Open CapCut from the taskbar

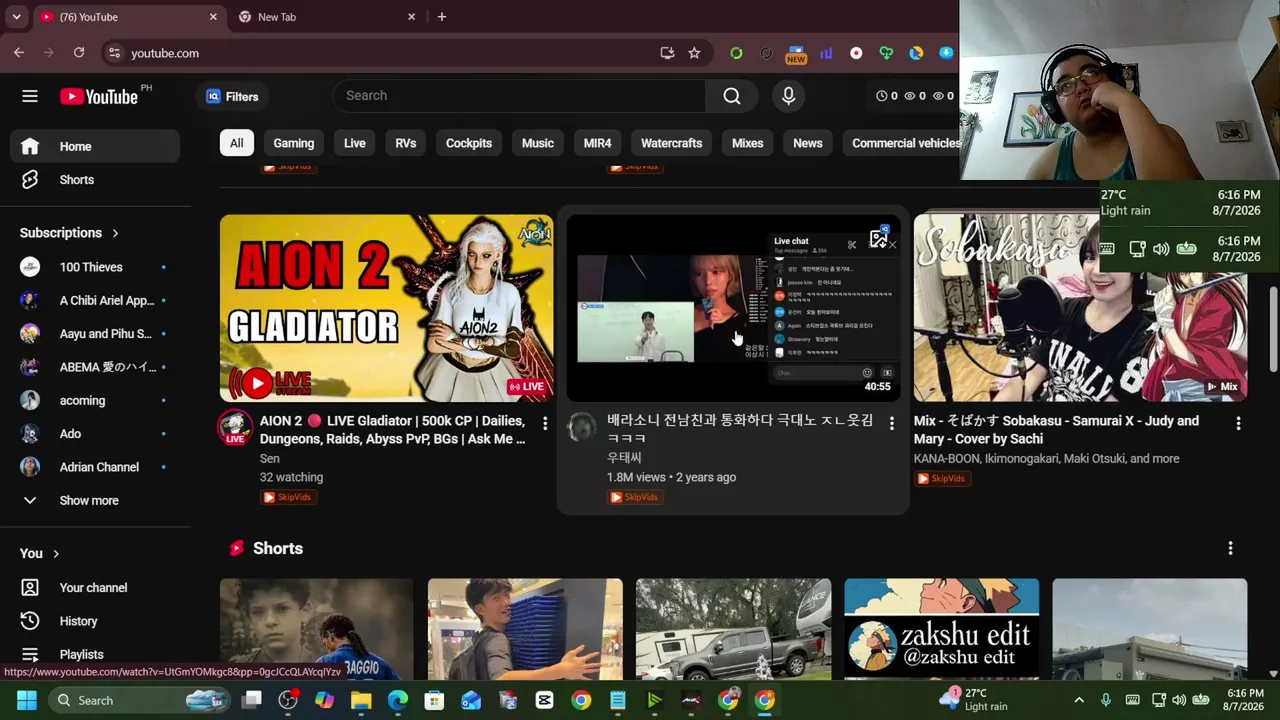tap(544, 700)
